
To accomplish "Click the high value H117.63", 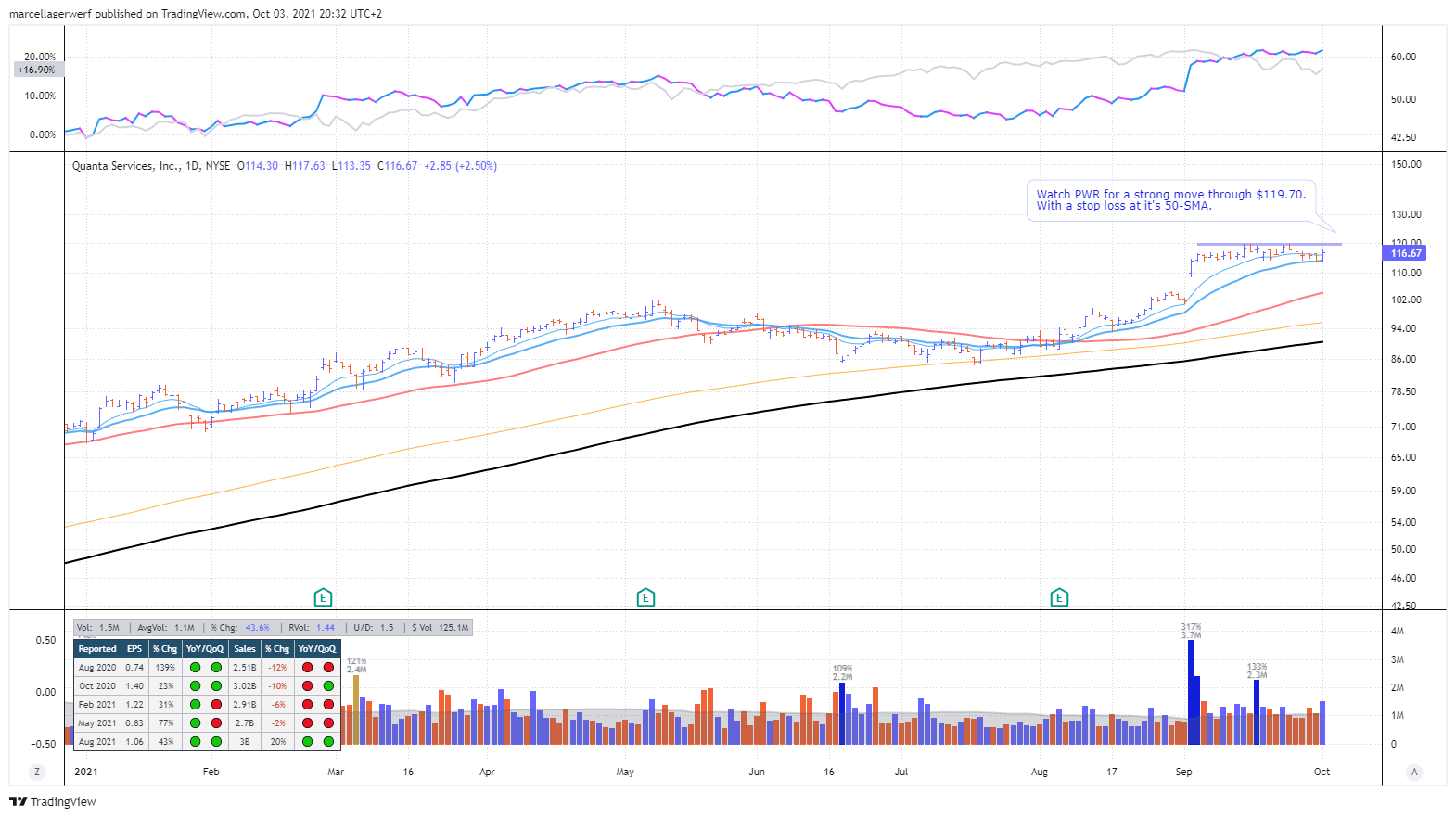I will 304,166.
